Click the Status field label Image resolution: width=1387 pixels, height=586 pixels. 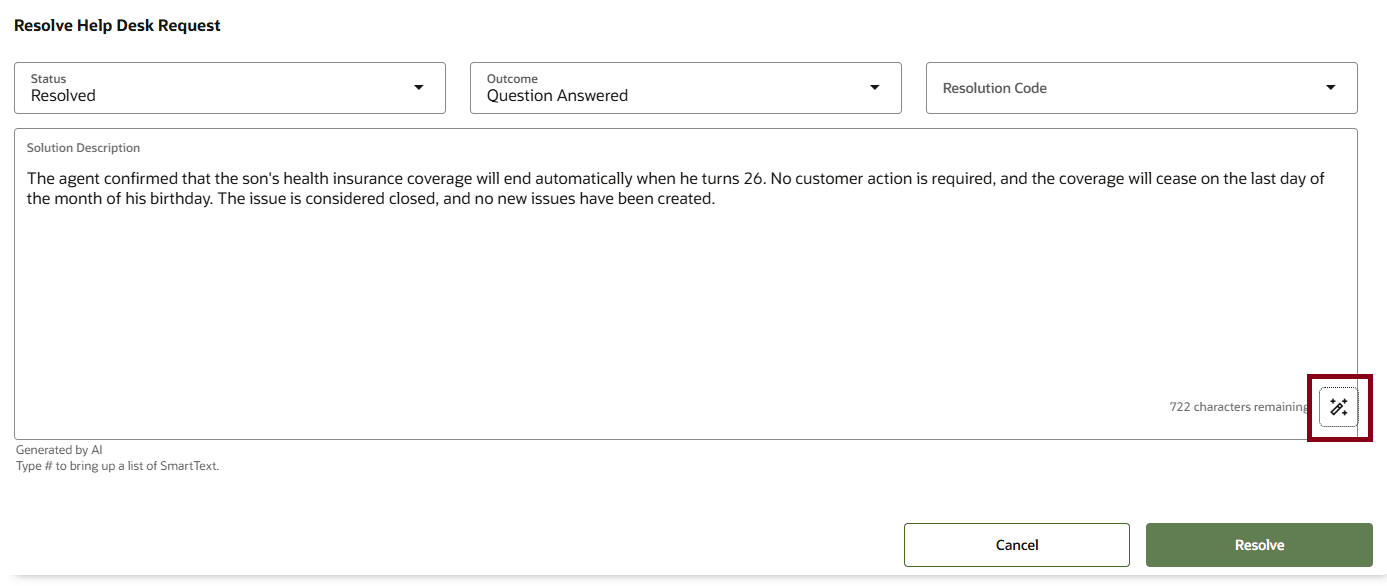click(x=48, y=79)
